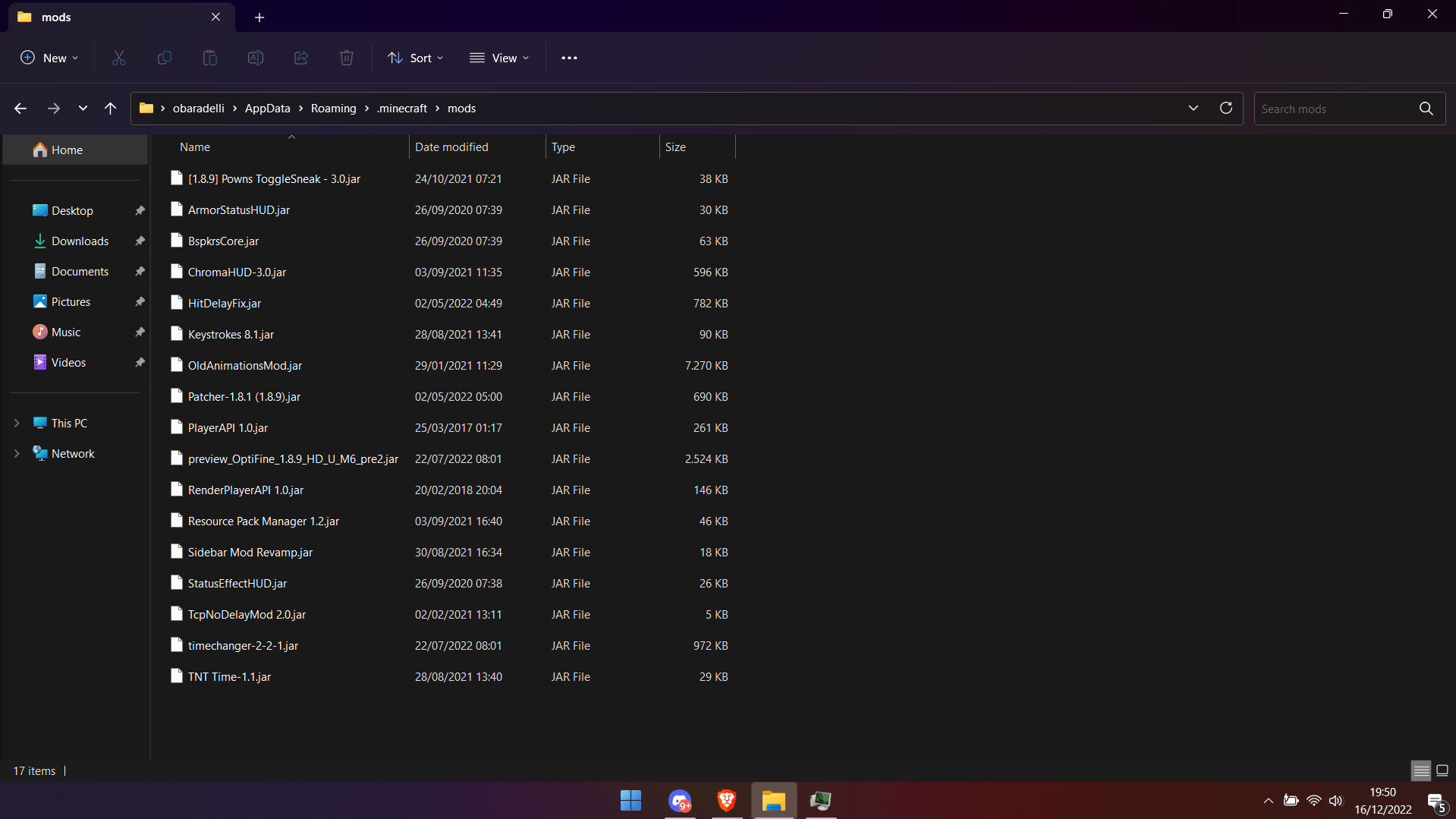Click the Copy icon in toolbar

click(x=165, y=58)
